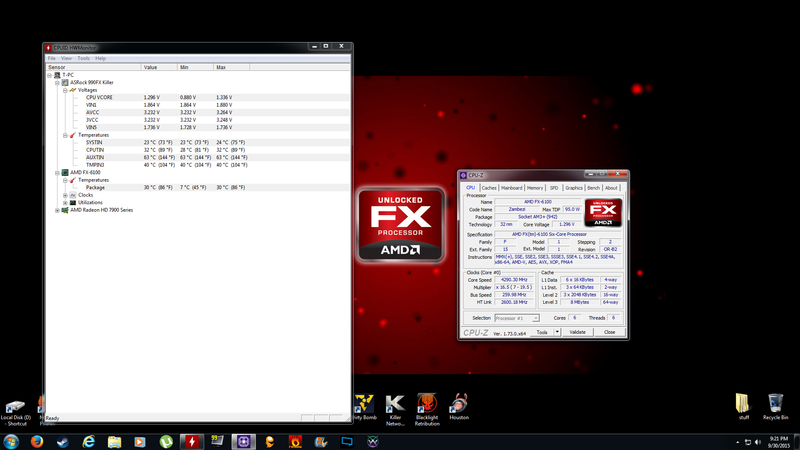This screenshot has width=800, height=450.
Task: Click the Tools button in CPU-Z
Action: 542,332
